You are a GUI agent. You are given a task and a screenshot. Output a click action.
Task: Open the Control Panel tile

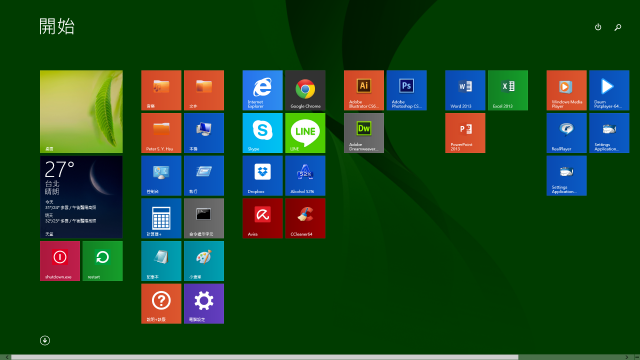[161, 176]
